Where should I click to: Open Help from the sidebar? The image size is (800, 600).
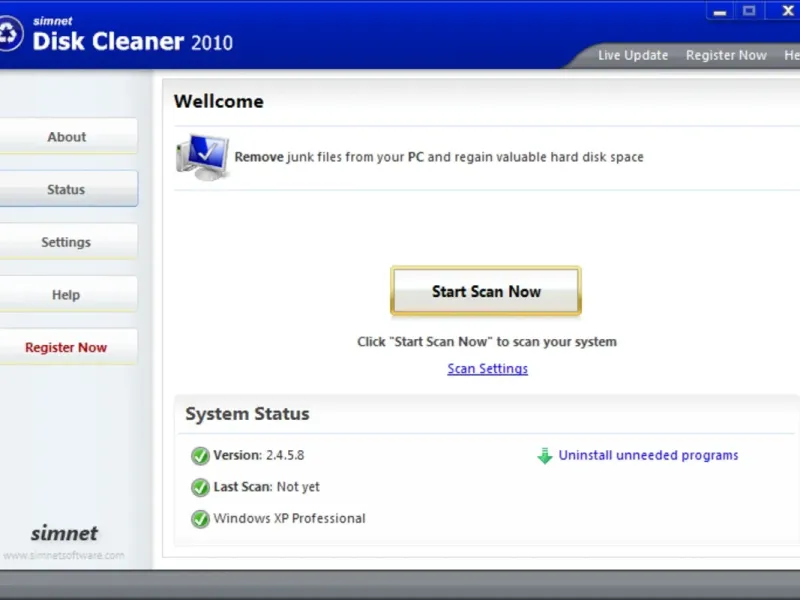pos(67,294)
